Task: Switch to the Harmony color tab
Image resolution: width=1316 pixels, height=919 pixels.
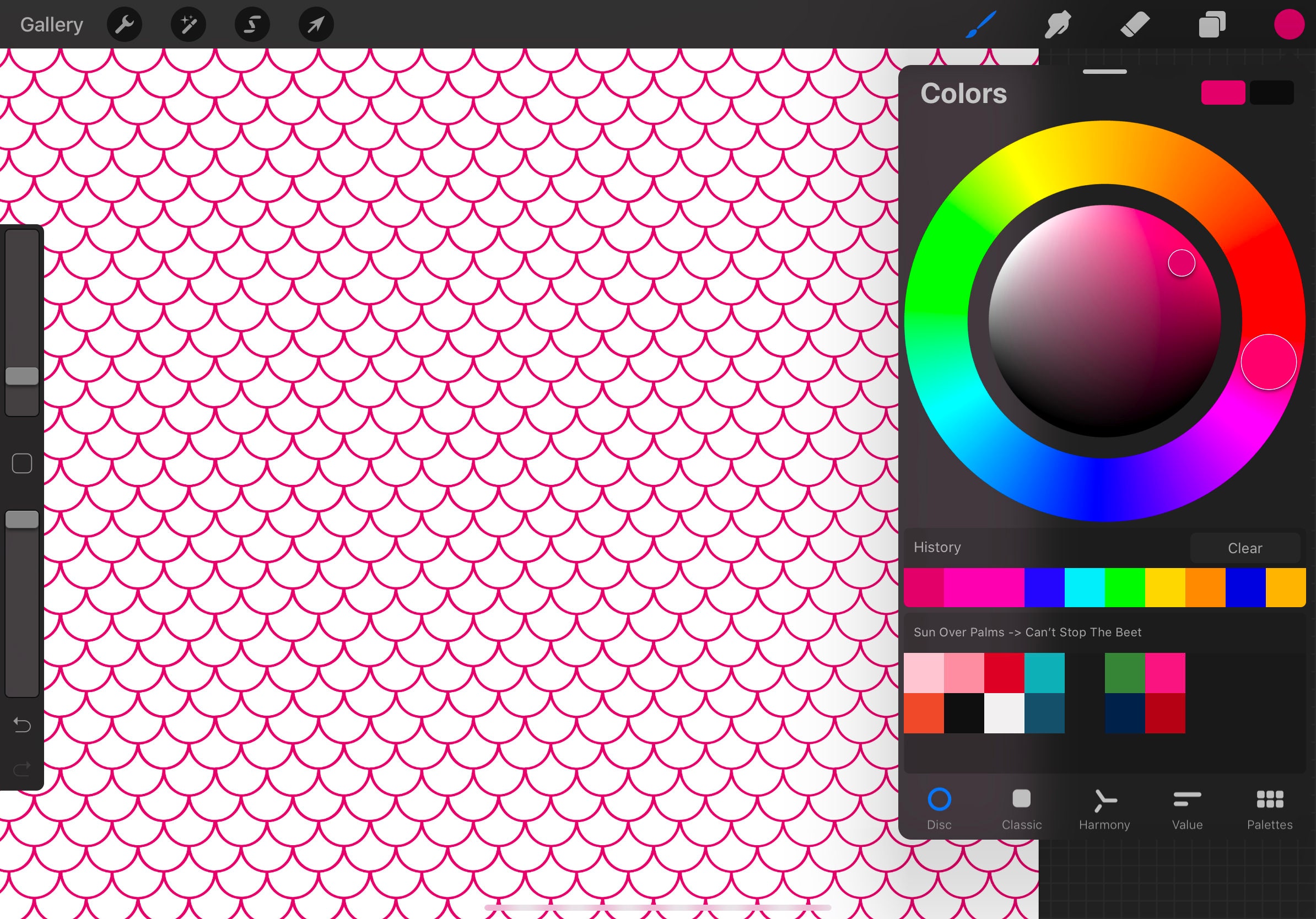Action: [1103, 808]
